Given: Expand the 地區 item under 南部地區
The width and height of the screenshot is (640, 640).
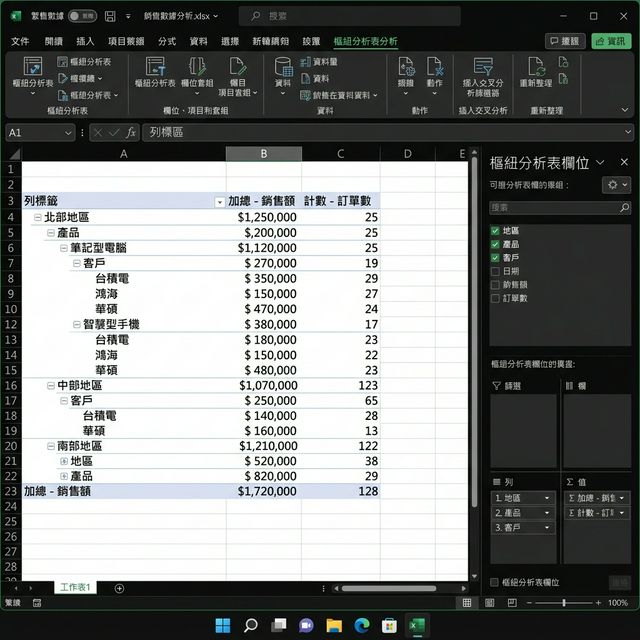Looking at the screenshot, I should (64, 461).
